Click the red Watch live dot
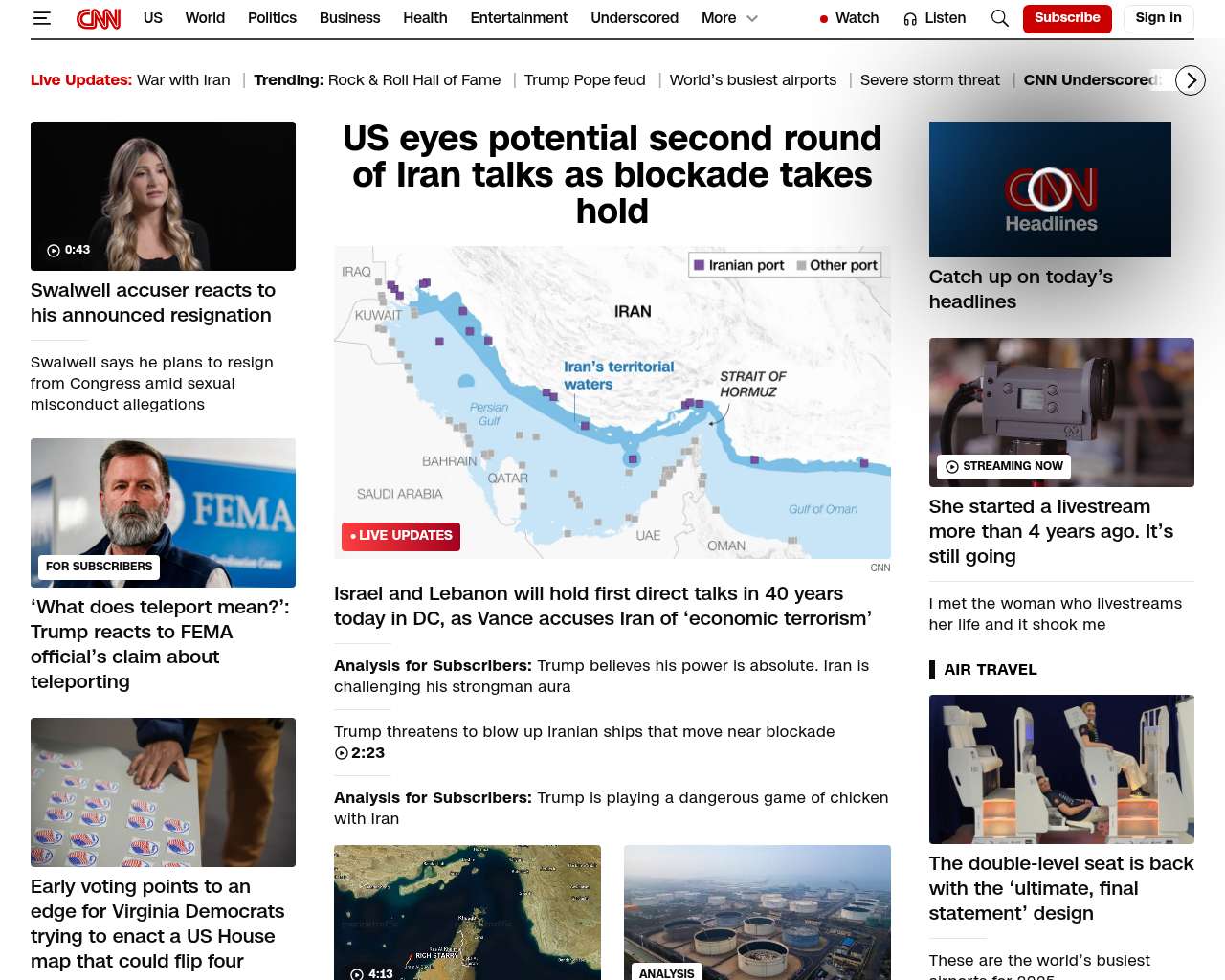This screenshot has height=980, width=1225. click(x=824, y=18)
